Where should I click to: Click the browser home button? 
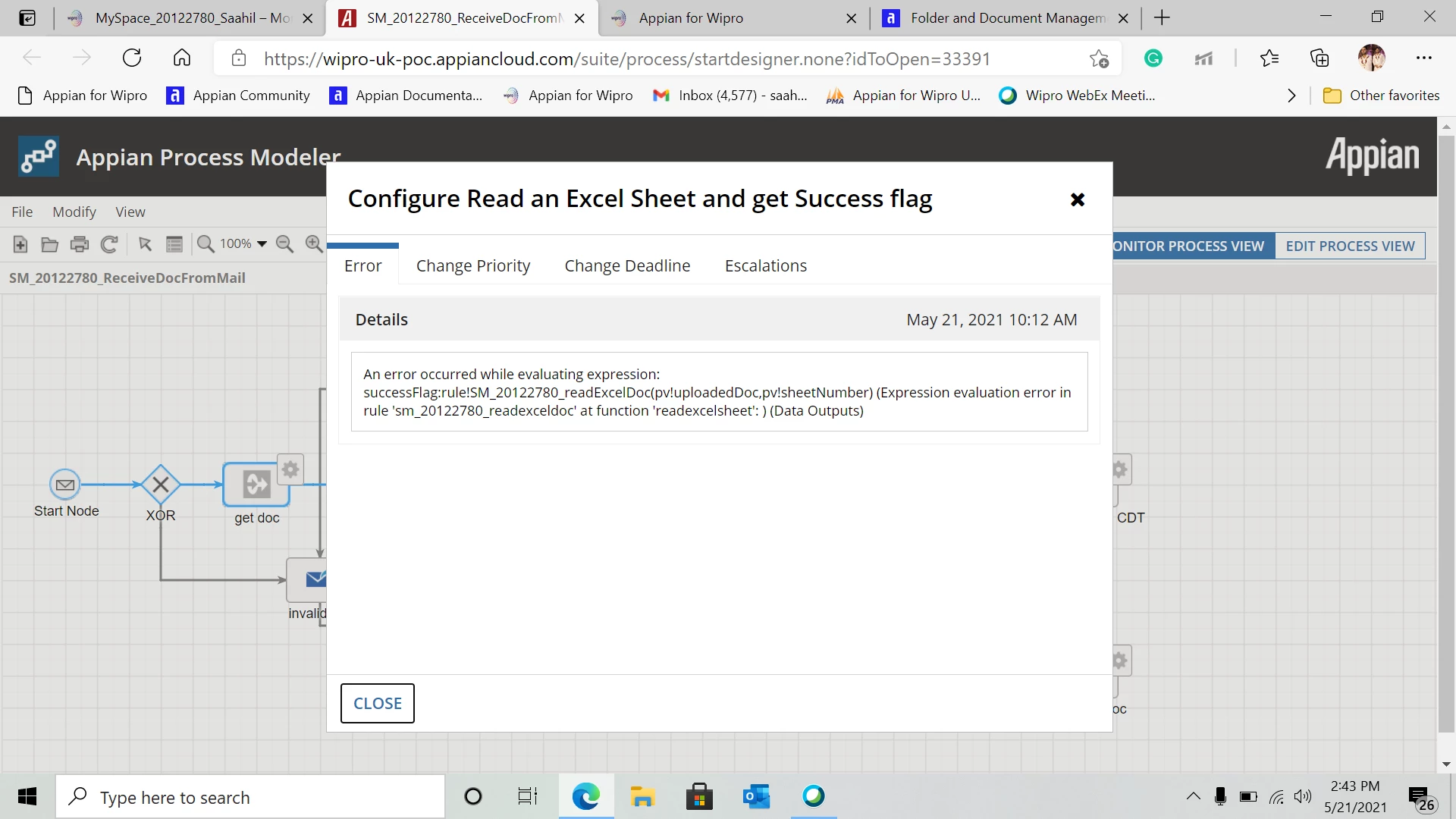click(x=182, y=58)
